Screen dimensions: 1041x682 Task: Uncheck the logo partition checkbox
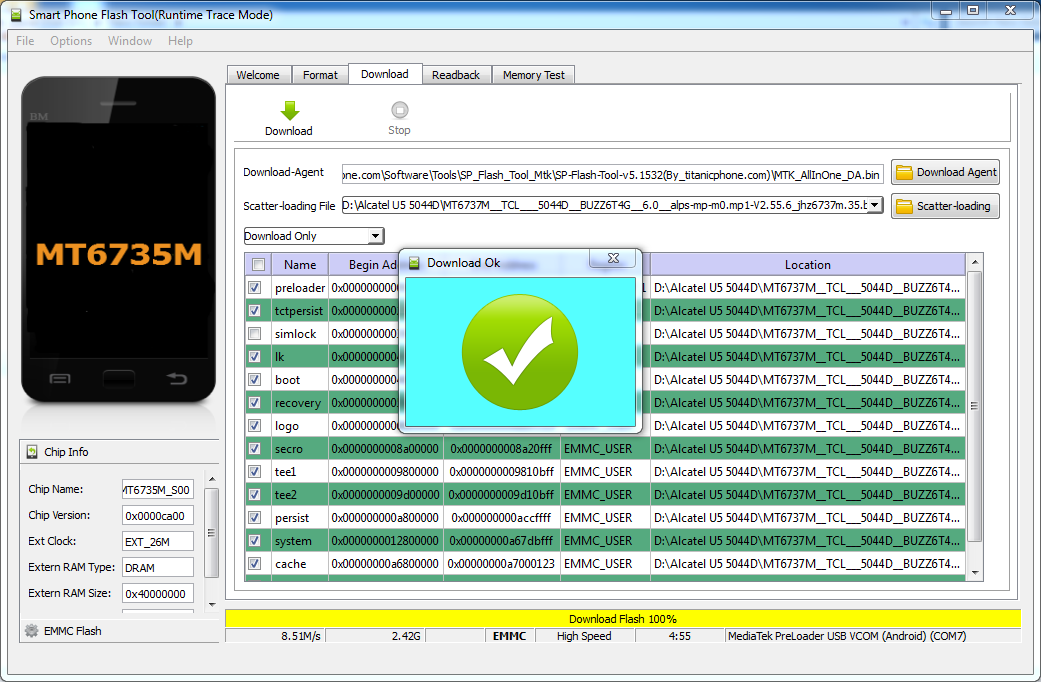(x=254, y=426)
